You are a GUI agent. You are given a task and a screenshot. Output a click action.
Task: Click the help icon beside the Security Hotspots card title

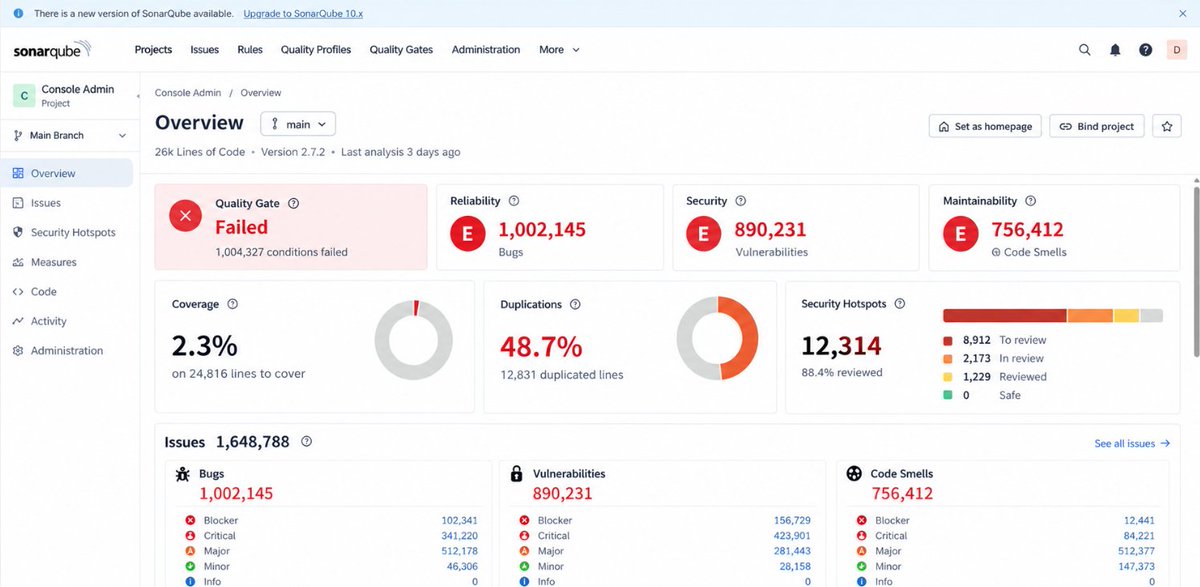point(899,304)
